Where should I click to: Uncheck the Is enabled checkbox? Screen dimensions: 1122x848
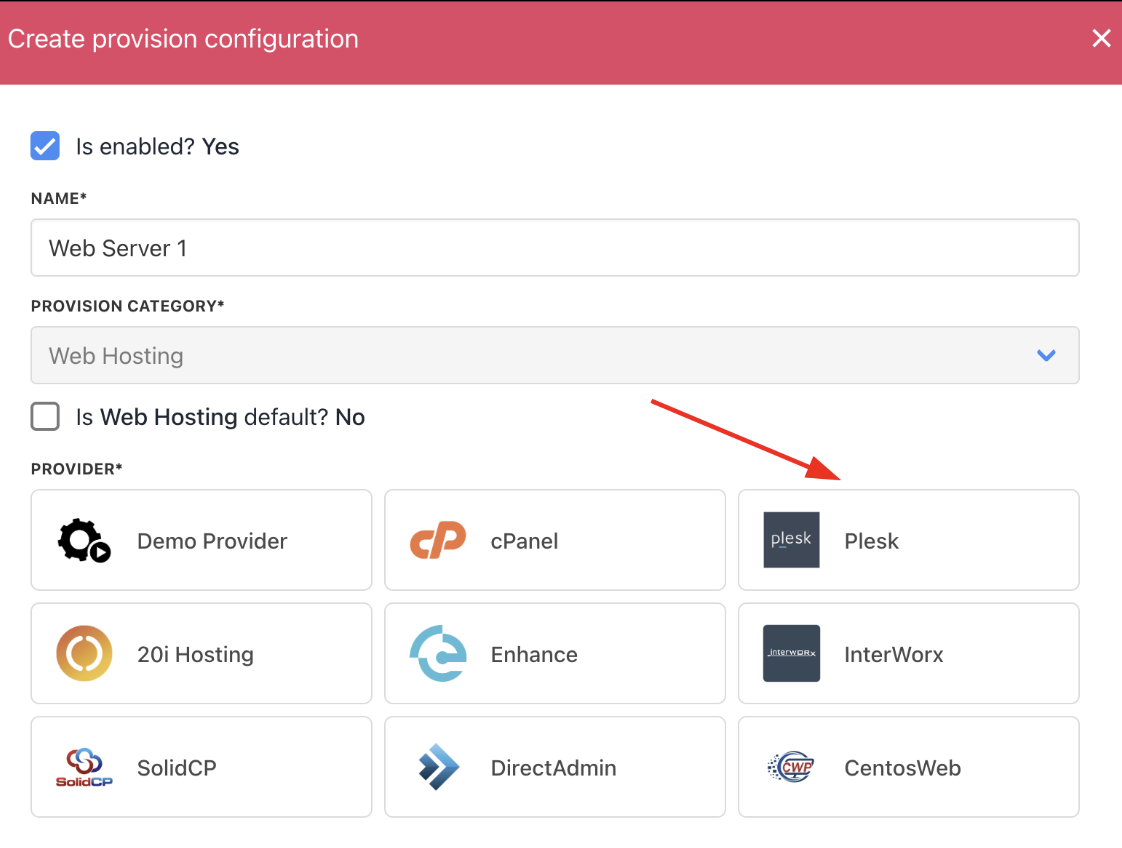click(x=45, y=146)
